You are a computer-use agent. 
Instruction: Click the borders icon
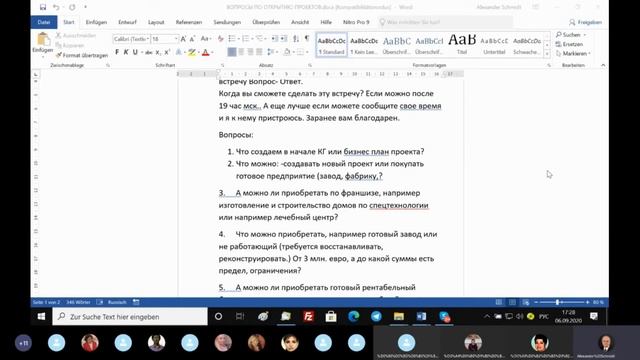[x=300, y=52]
